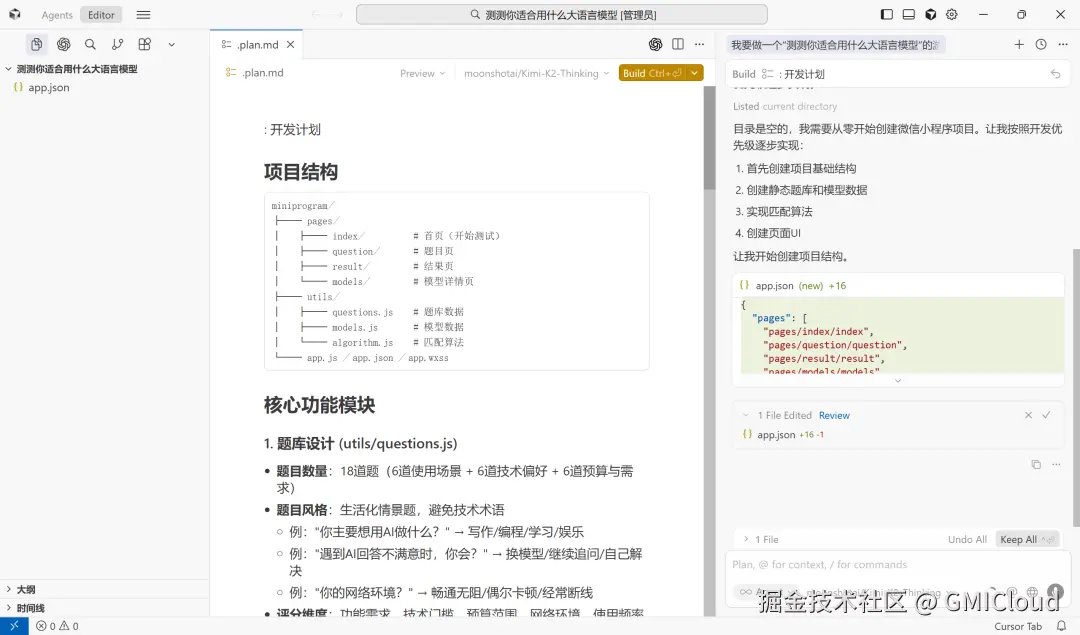The width and height of the screenshot is (1080, 635).
Task: Click Undo All changes
Action: (x=967, y=539)
